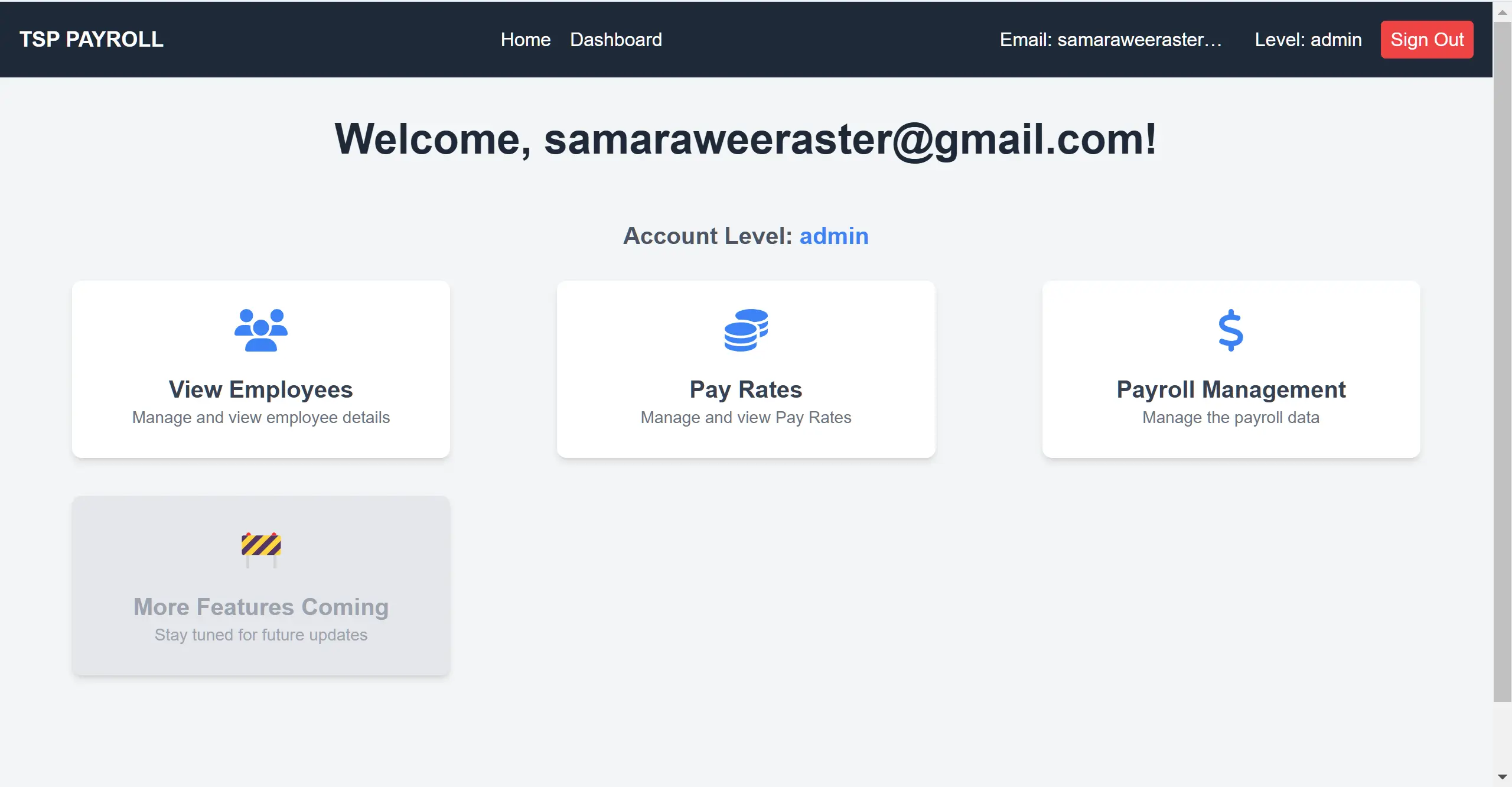
Task: Select the Pay Rates card heading
Action: tap(746, 389)
